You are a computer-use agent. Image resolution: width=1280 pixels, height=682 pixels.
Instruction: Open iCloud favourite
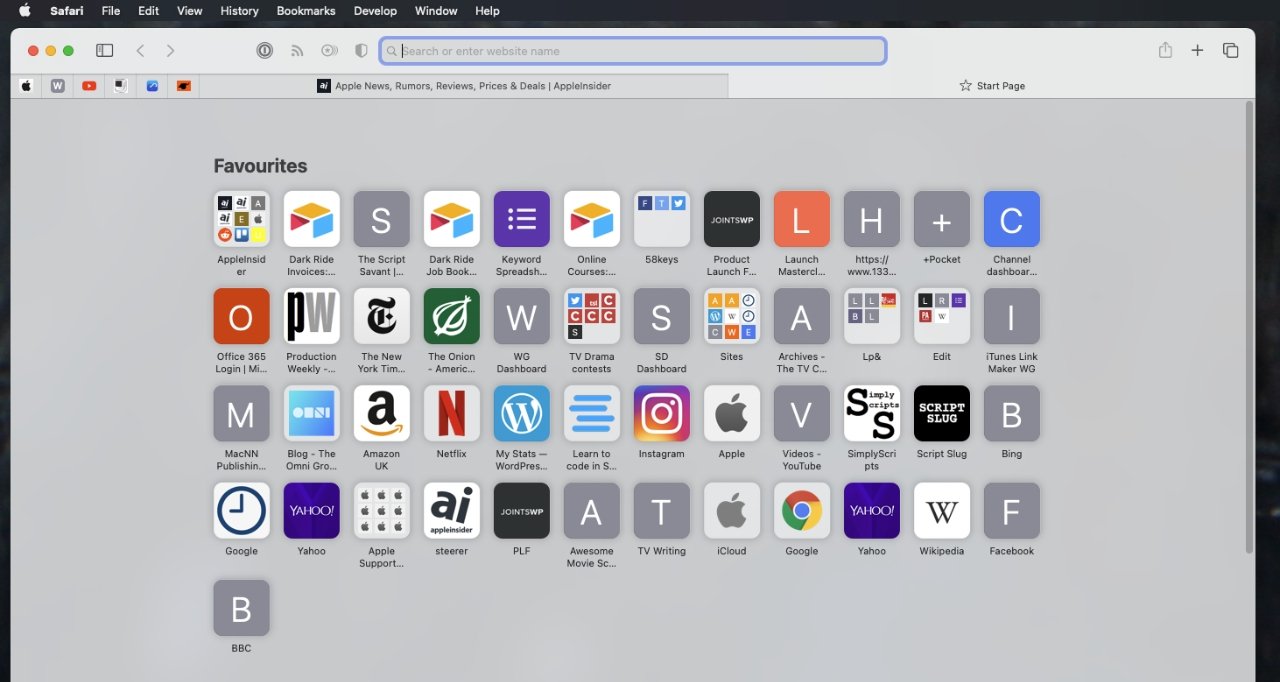click(x=731, y=510)
